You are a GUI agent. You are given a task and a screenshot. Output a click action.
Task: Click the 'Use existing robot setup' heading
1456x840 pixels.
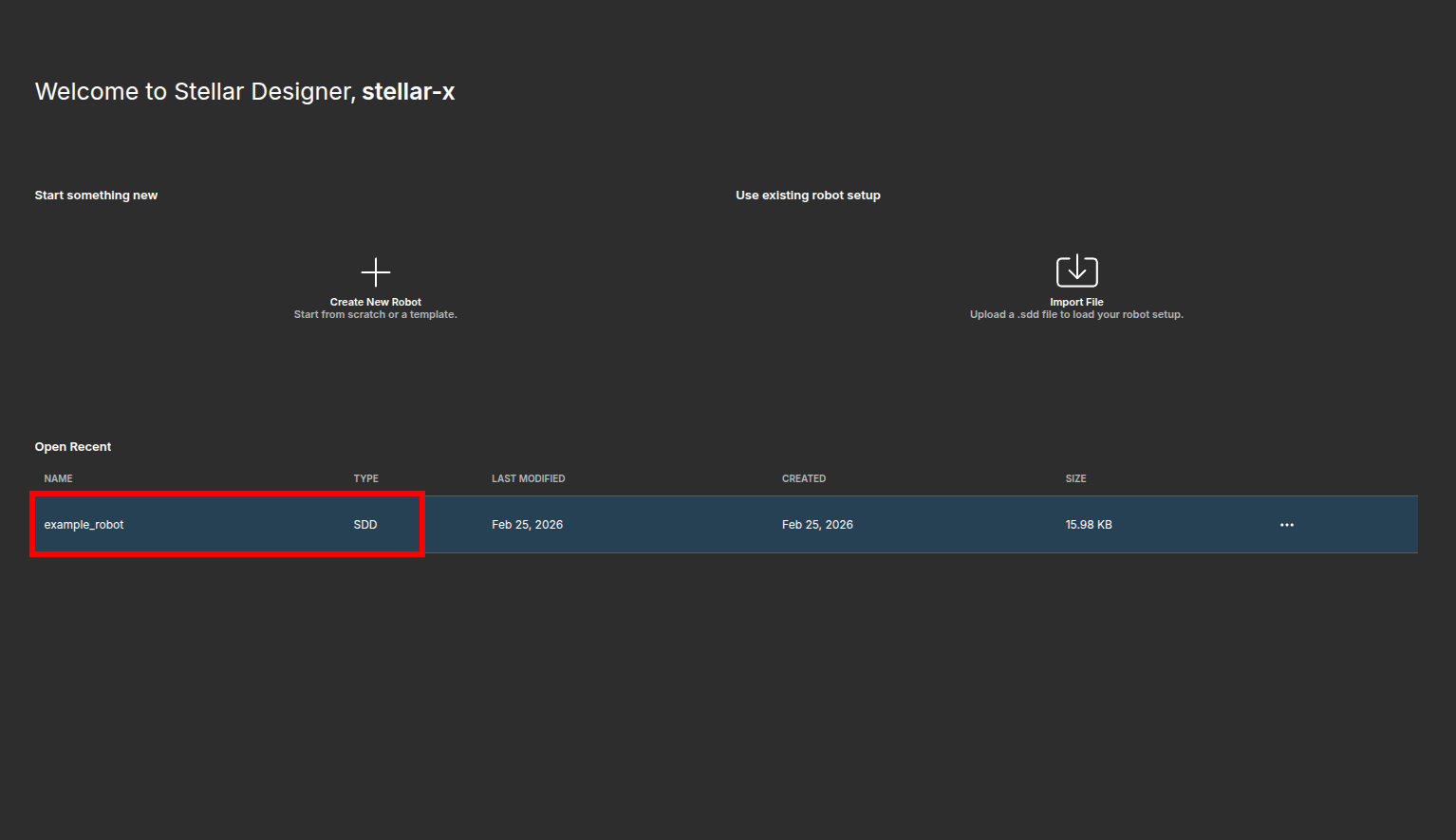pos(808,196)
